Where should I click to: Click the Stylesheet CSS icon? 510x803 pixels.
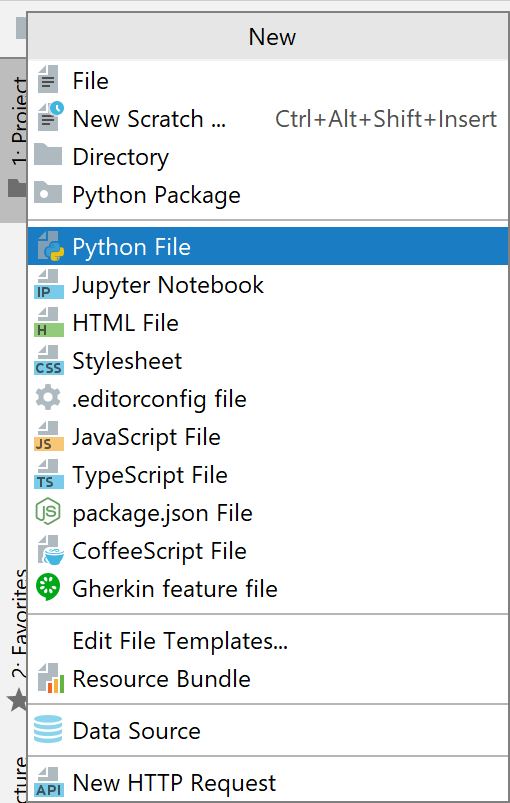pos(49,361)
